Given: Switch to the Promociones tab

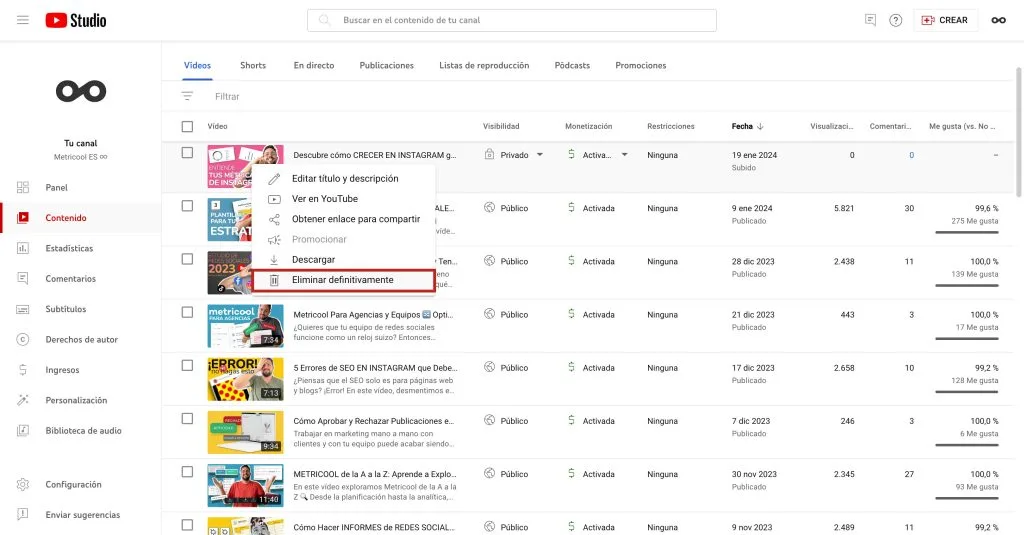Looking at the screenshot, I should point(641,65).
